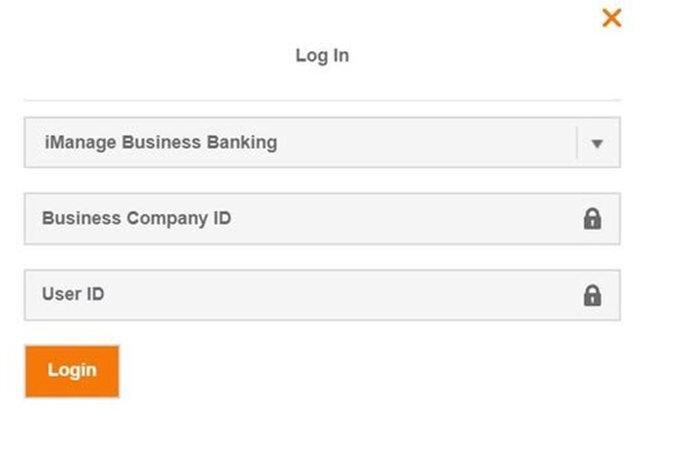The height and width of the screenshot is (455, 685).
Task: Click the User ID placeholder text
Action: click(x=73, y=294)
